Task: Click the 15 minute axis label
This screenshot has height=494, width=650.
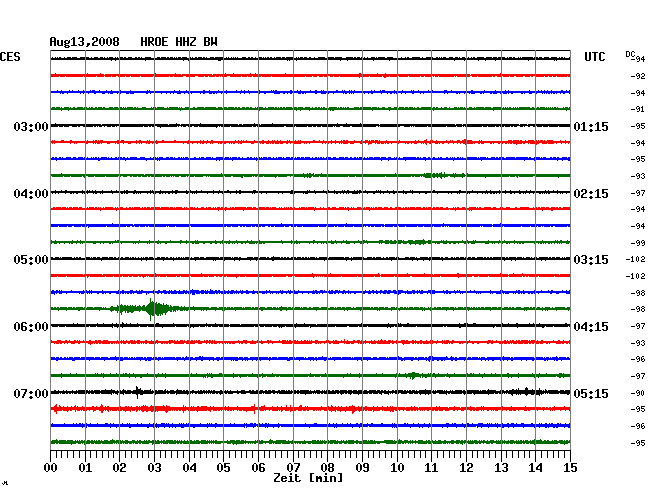Action: pos(570,468)
